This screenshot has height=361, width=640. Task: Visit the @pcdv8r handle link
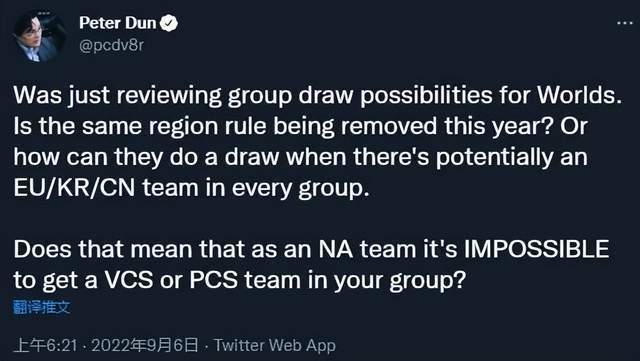(111, 45)
